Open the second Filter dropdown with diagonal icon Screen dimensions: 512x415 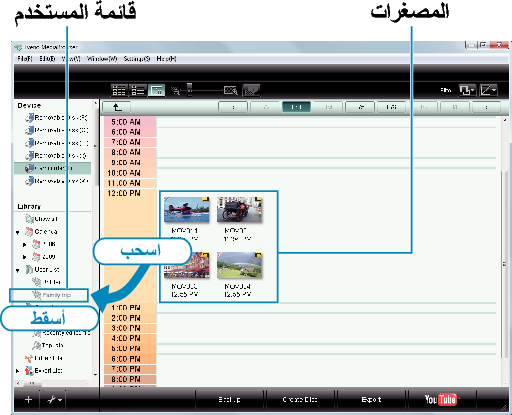tap(488, 90)
